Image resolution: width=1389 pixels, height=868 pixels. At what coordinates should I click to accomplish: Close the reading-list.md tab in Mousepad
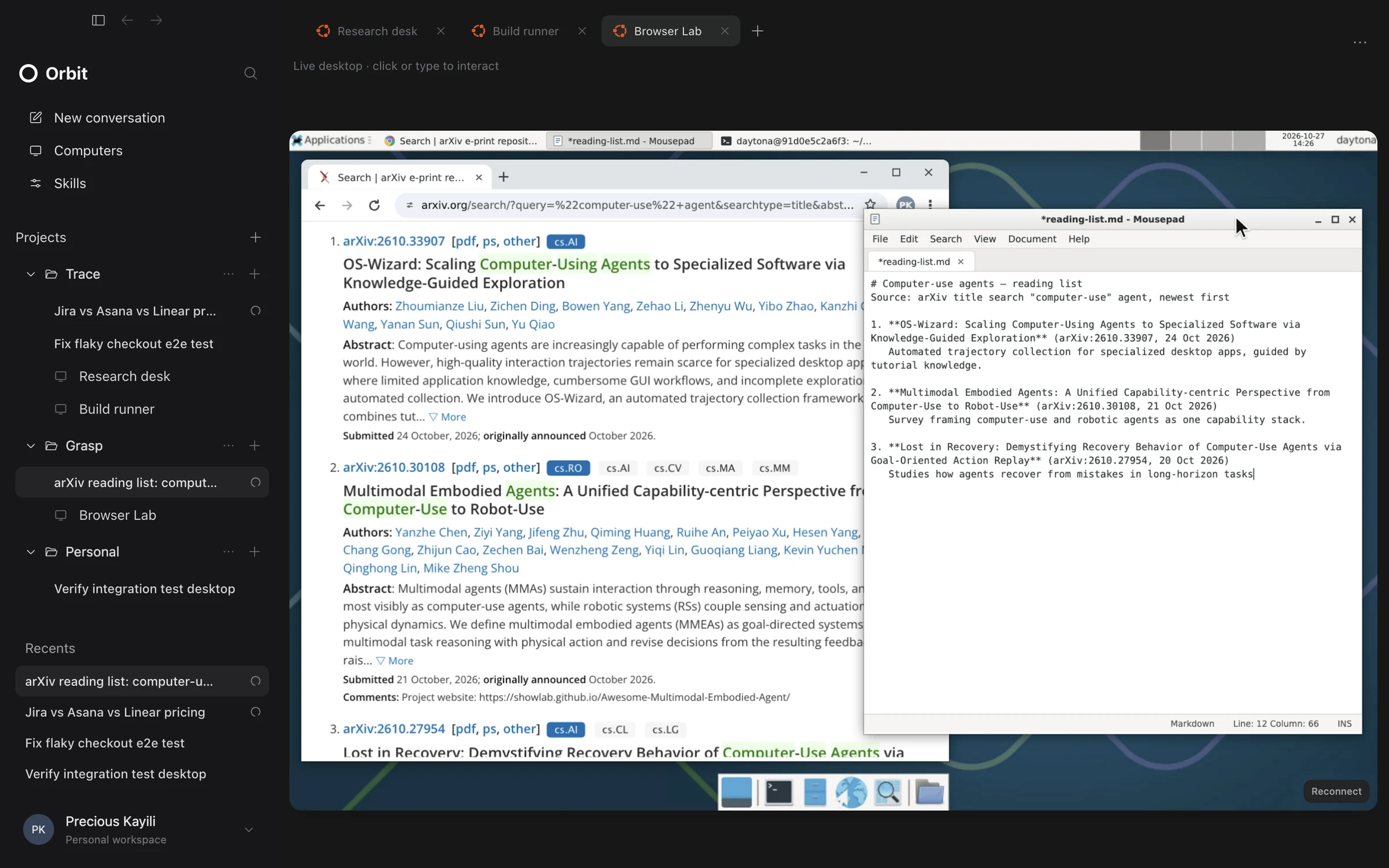pyautogui.click(x=961, y=262)
